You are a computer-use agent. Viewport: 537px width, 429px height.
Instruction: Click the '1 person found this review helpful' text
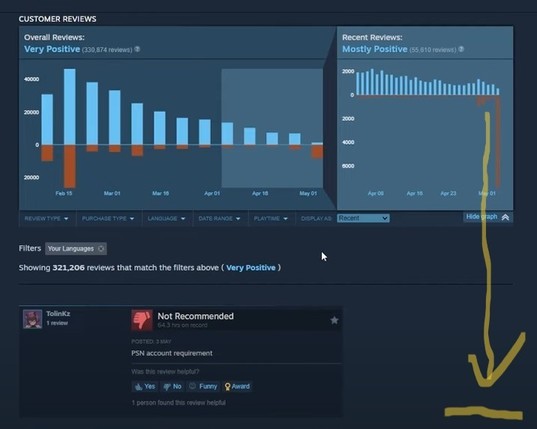179,403
